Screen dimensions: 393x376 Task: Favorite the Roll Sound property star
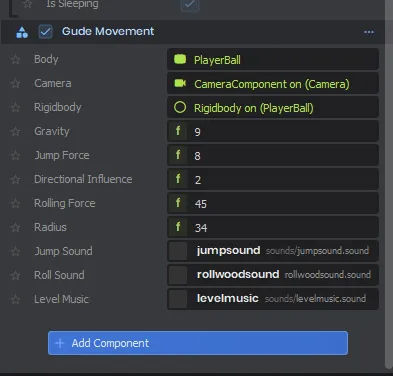coord(15,276)
